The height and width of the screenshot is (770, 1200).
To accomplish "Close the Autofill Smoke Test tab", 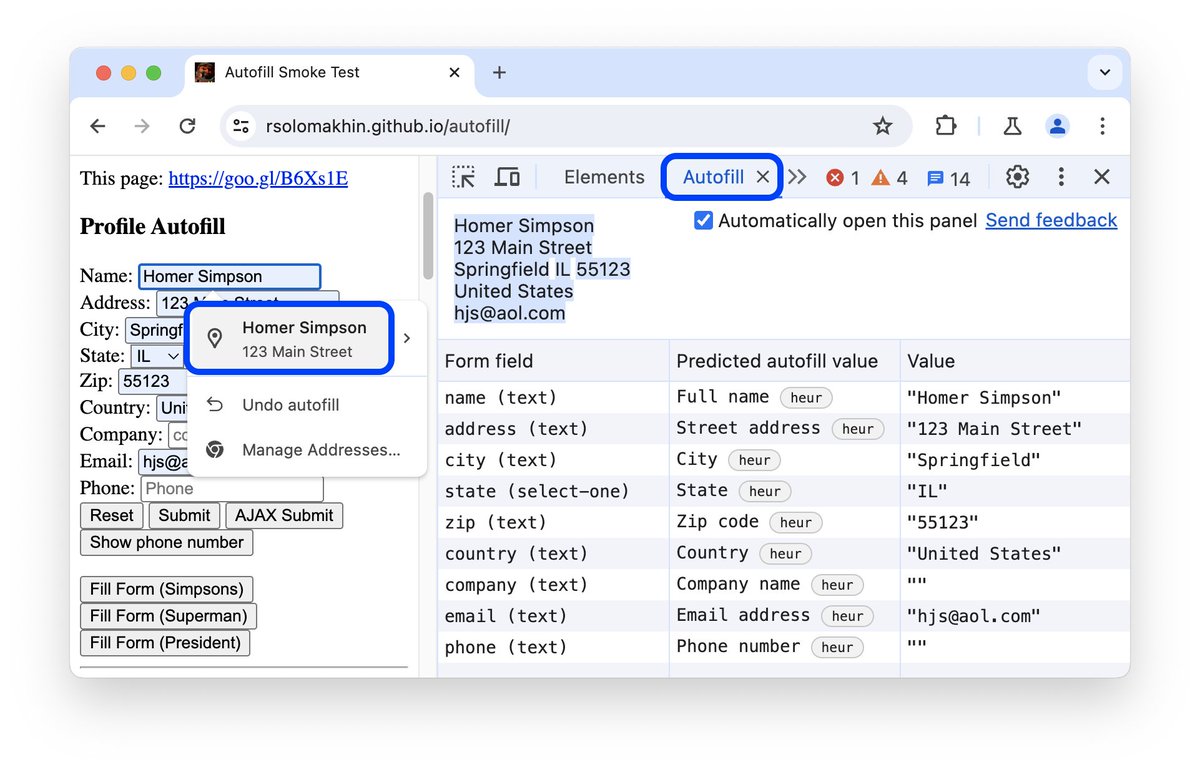I will [454, 72].
